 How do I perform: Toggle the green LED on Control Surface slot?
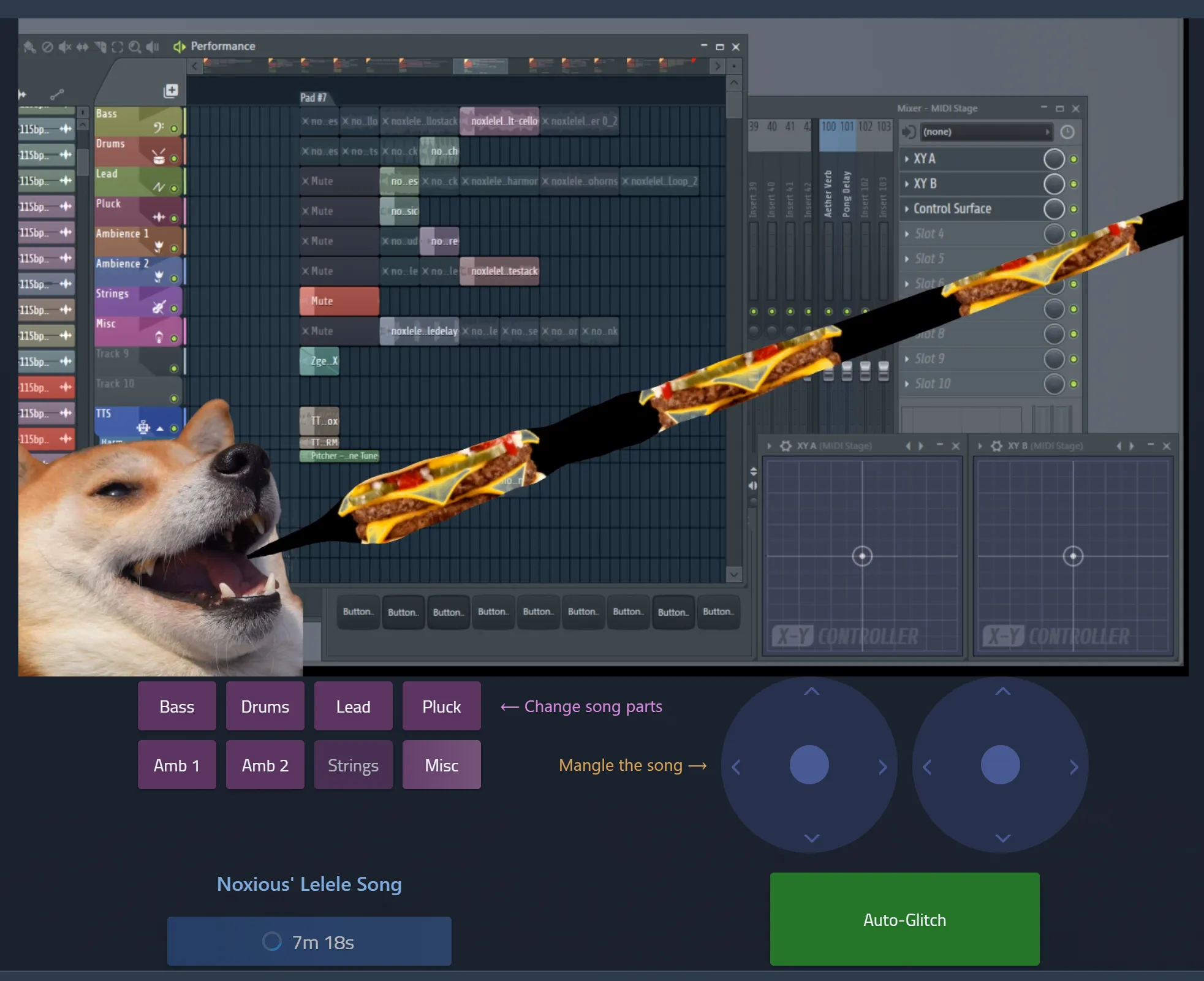[1073, 209]
